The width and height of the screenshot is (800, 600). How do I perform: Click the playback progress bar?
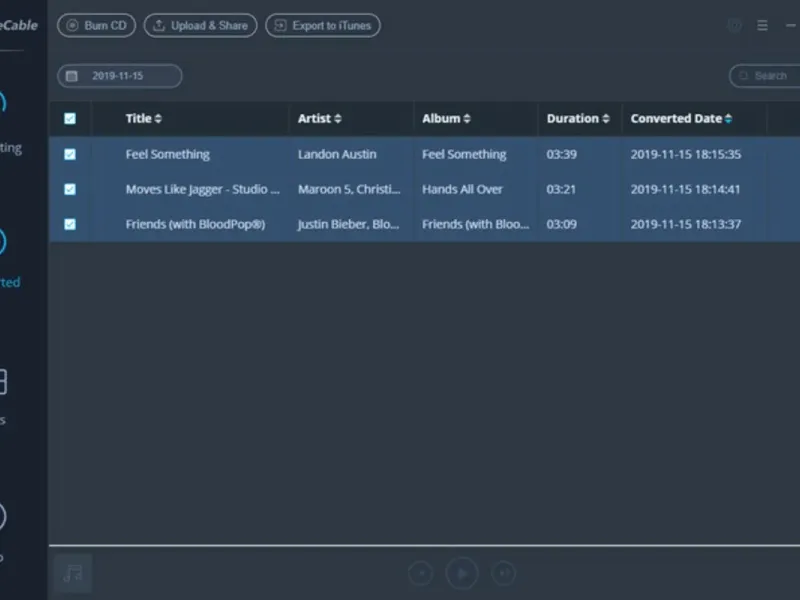click(424, 545)
